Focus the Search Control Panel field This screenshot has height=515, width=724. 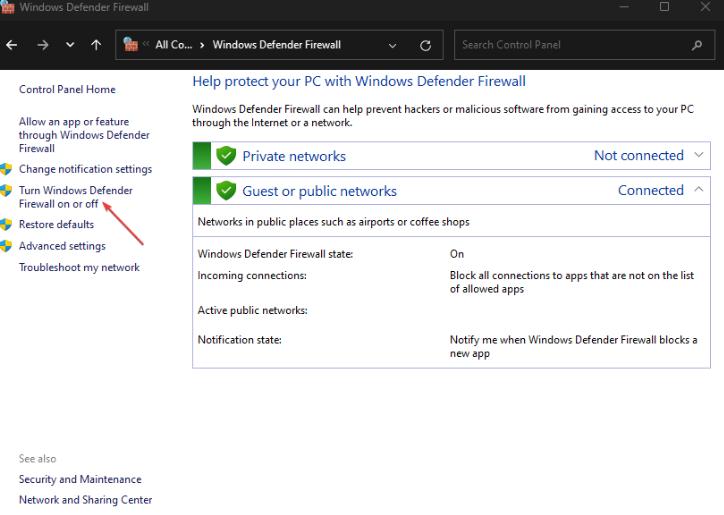tap(584, 45)
